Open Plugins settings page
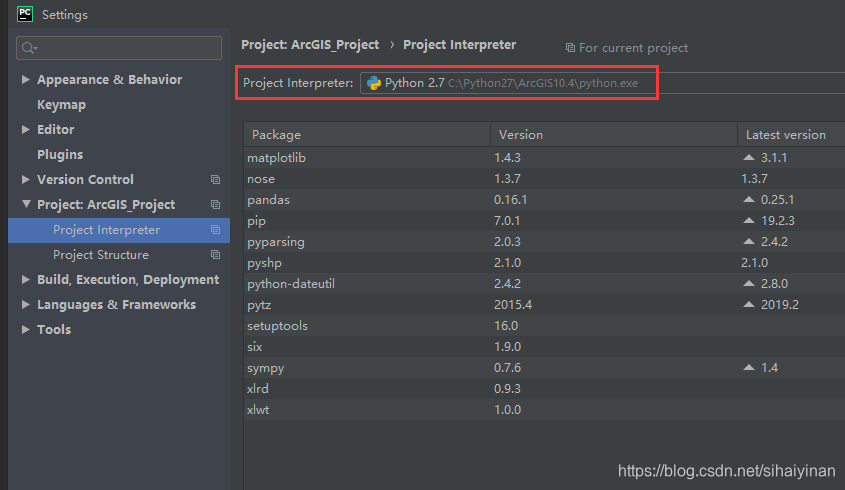Screen dimensions: 845x490 [60, 155]
